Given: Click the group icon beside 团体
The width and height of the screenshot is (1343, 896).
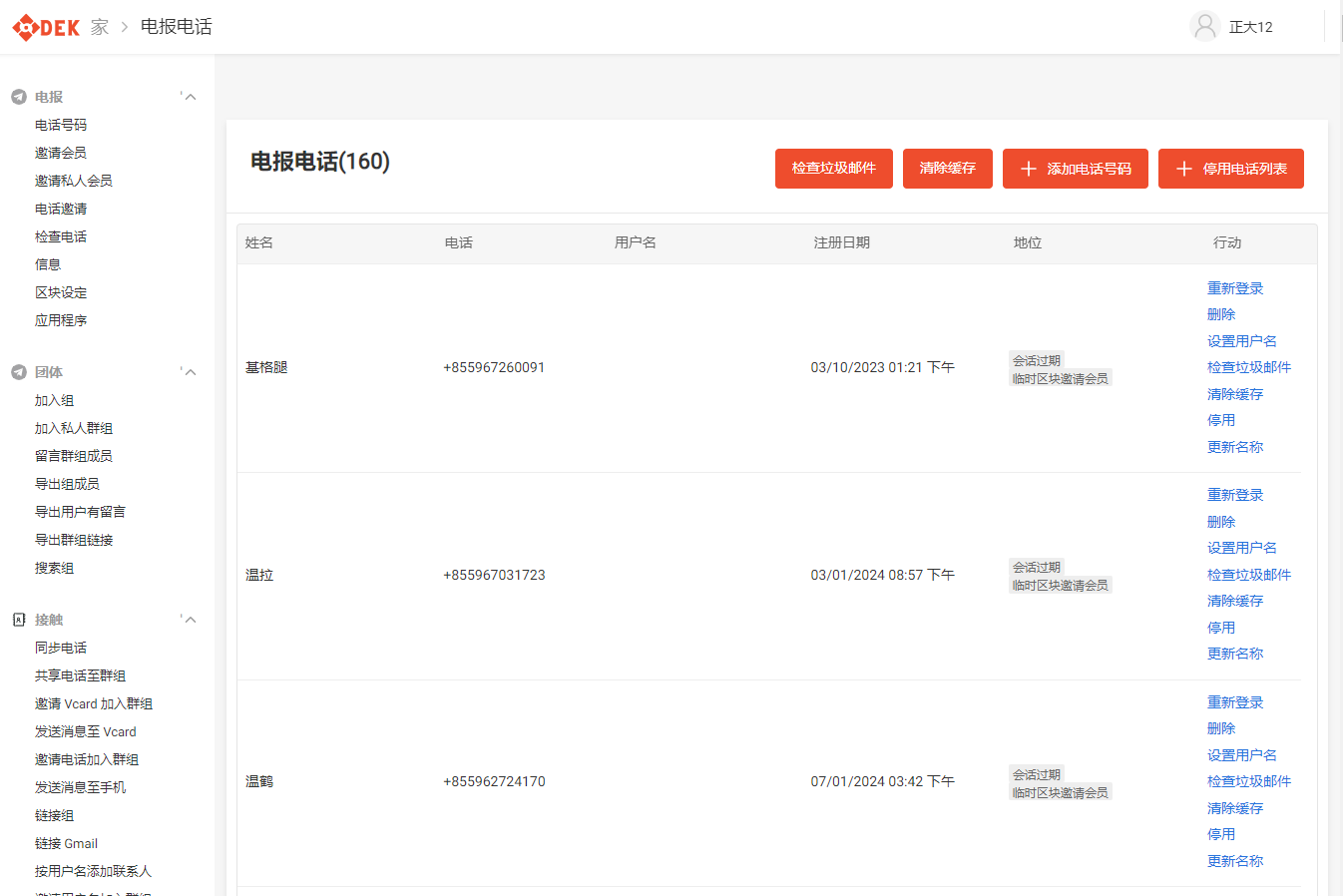Looking at the screenshot, I should click(18, 372).
